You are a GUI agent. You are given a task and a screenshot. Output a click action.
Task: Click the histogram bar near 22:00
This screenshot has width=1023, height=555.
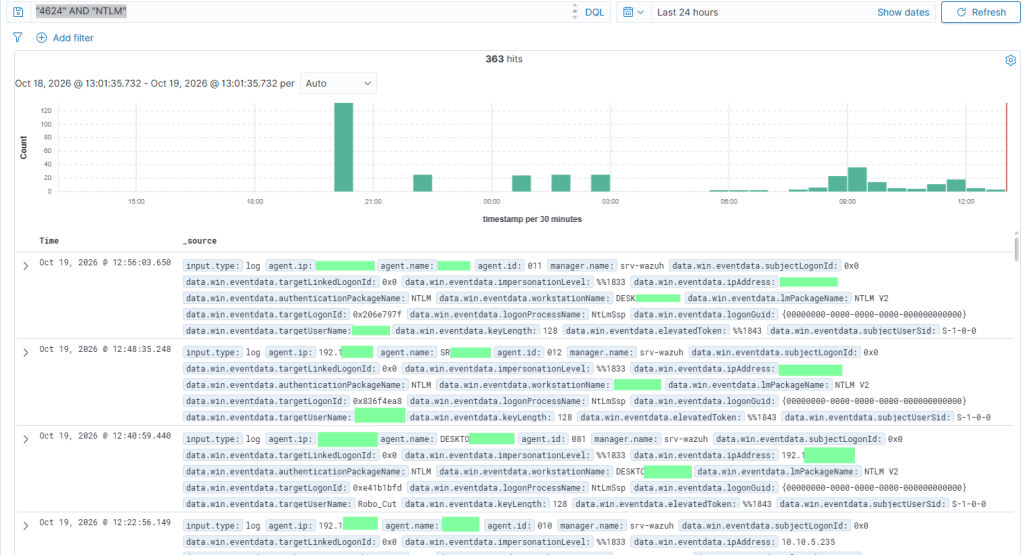423,183
